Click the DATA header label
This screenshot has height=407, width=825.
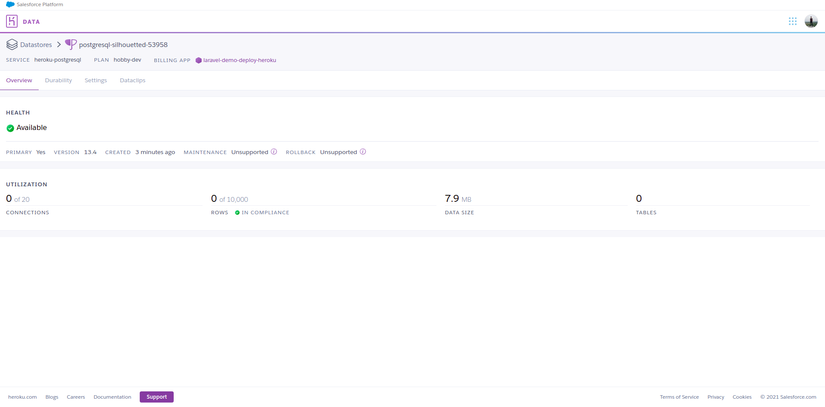32,22
